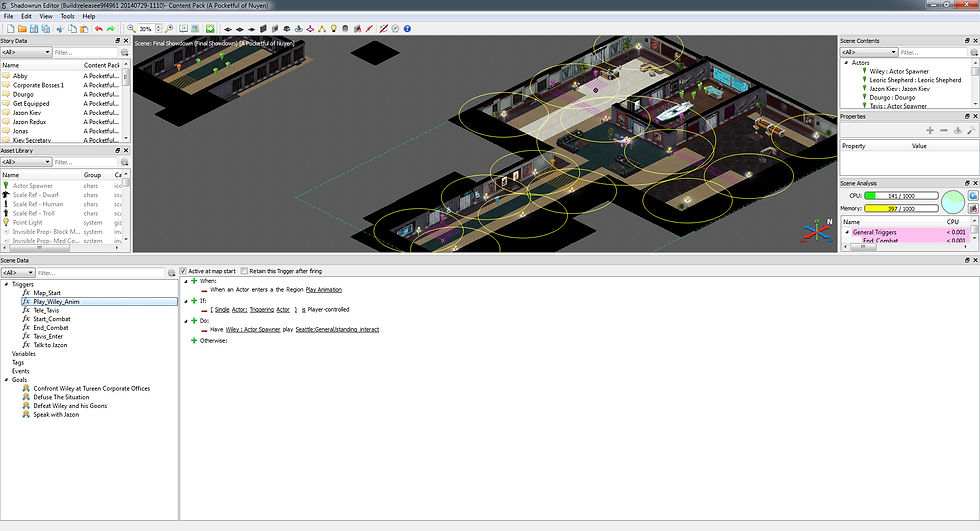Click the red diagonal line tool icon
Screen dimensions: 980x531
pos(369,29)
